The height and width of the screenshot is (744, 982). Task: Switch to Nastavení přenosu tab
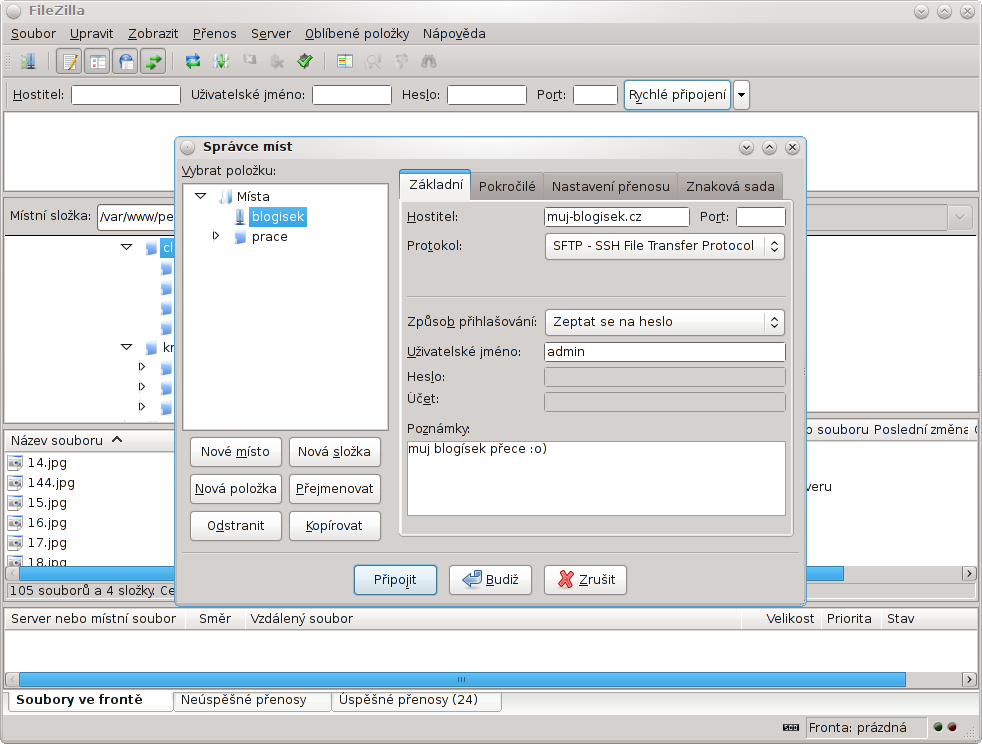coord(611,186)
